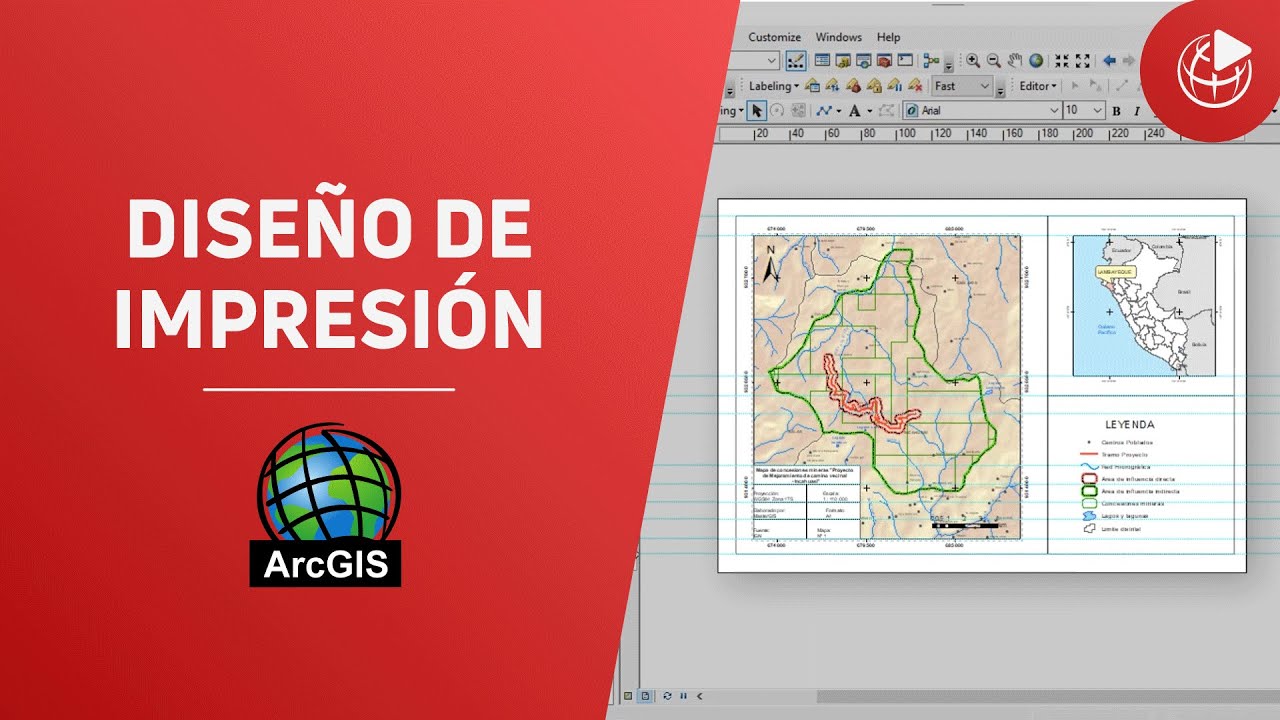Click the View Unplaced Labels icon
Image resolution: width=1280 pixels, height=720 pixels.
(x=915, y=86)
